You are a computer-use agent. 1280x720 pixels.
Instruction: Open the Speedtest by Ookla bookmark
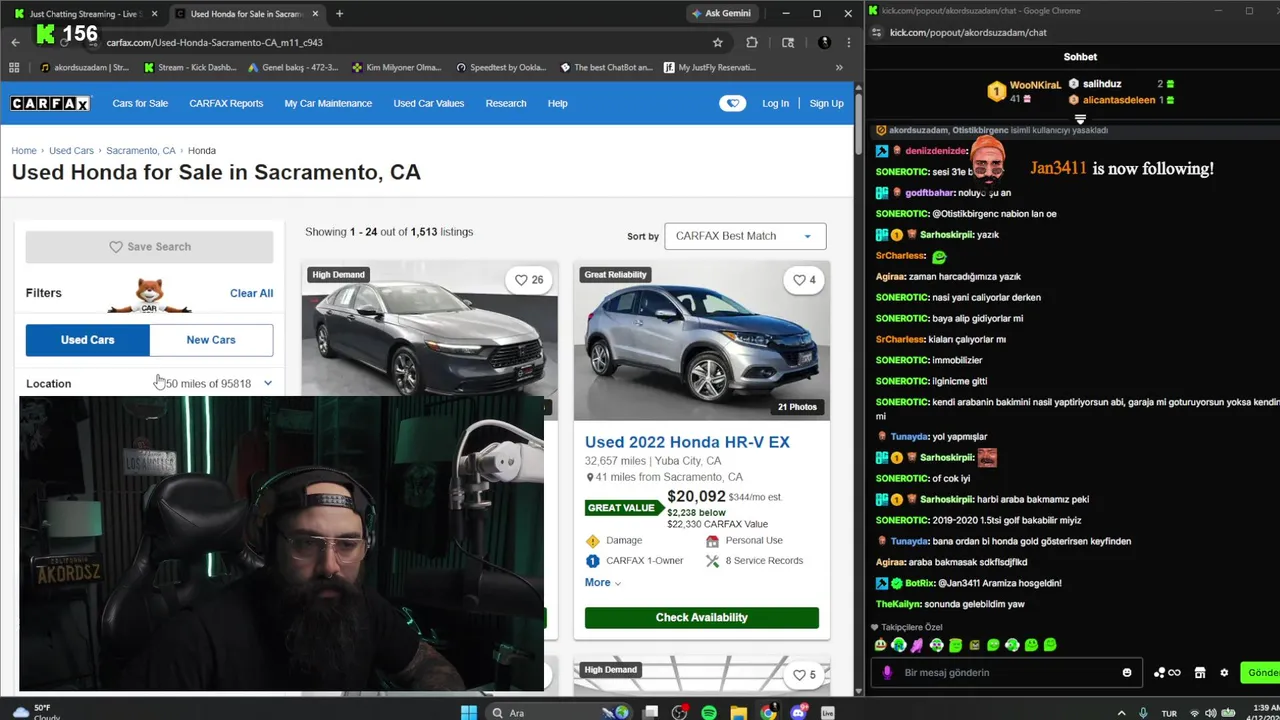pos(501,68)
